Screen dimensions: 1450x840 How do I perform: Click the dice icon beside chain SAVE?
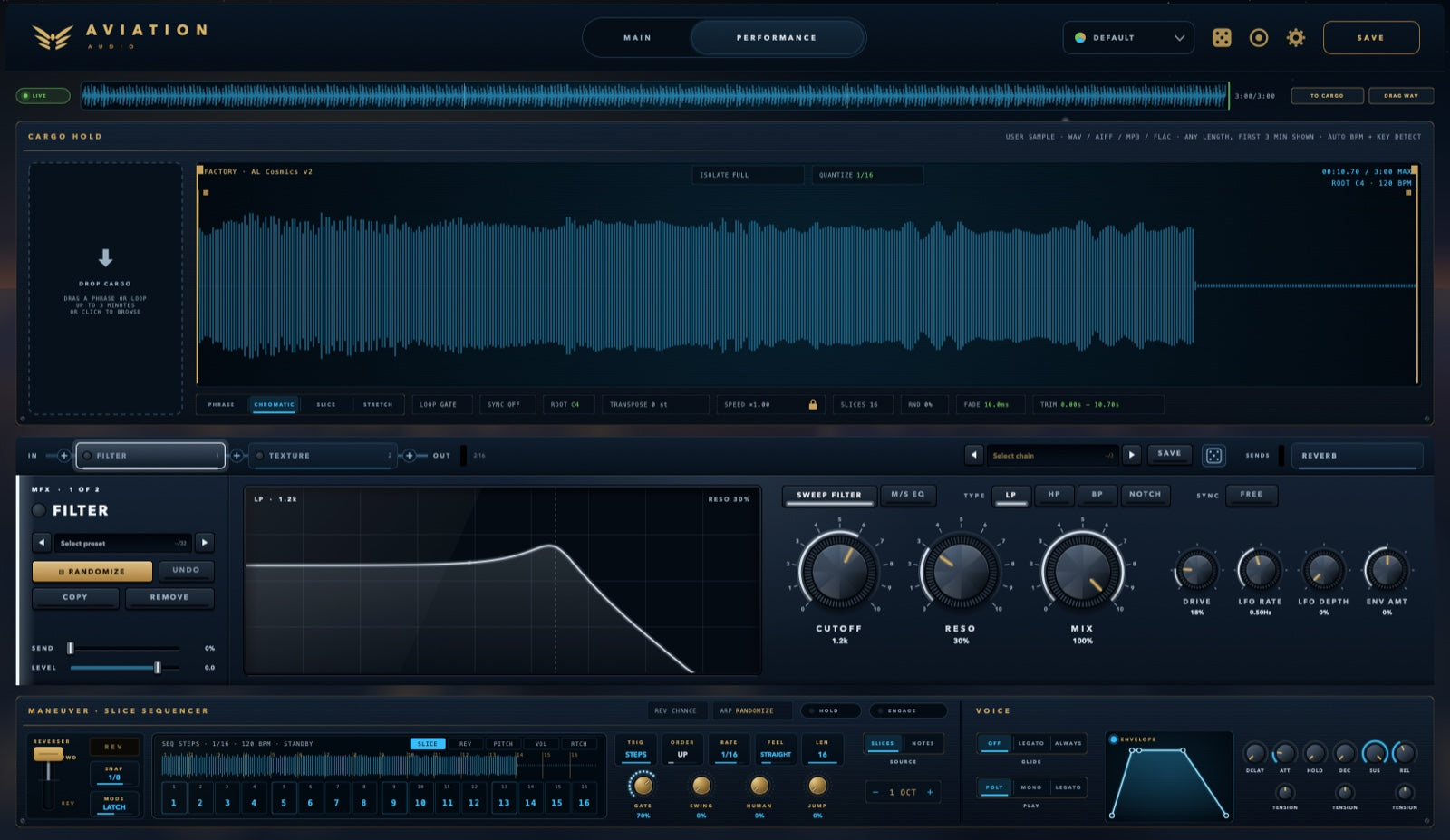[1213, 456]
